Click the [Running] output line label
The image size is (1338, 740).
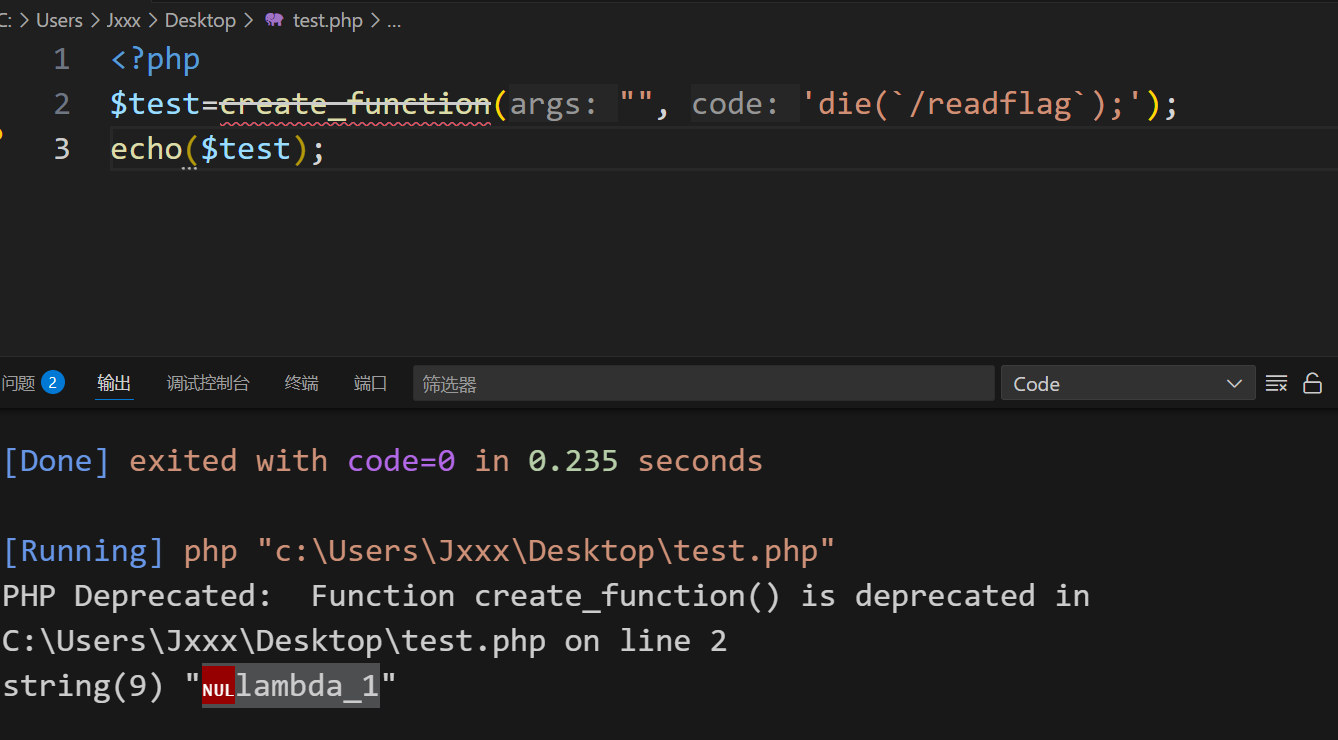point(83,551)
